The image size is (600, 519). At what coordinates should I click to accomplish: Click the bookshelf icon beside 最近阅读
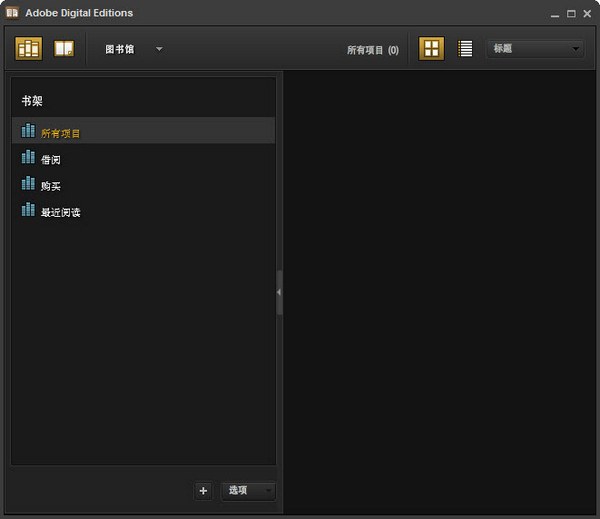pos(28,211)
